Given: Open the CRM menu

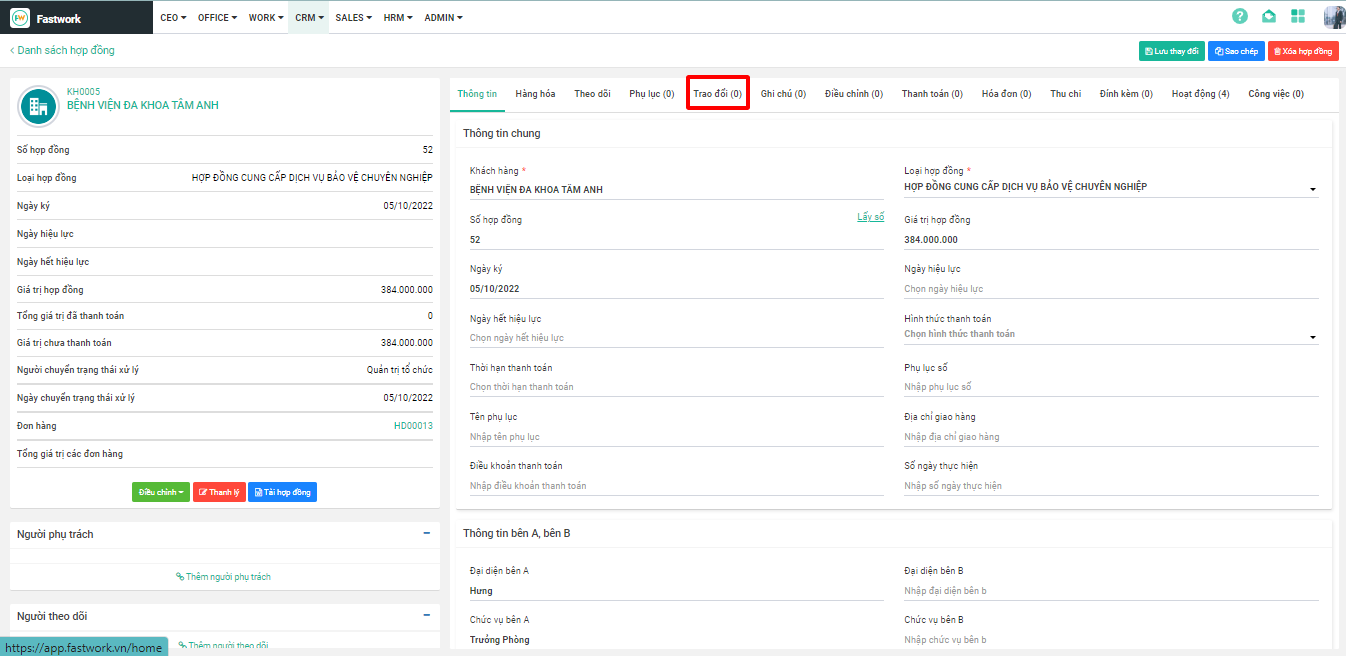Looking at the screenshot, I should 308,17.
